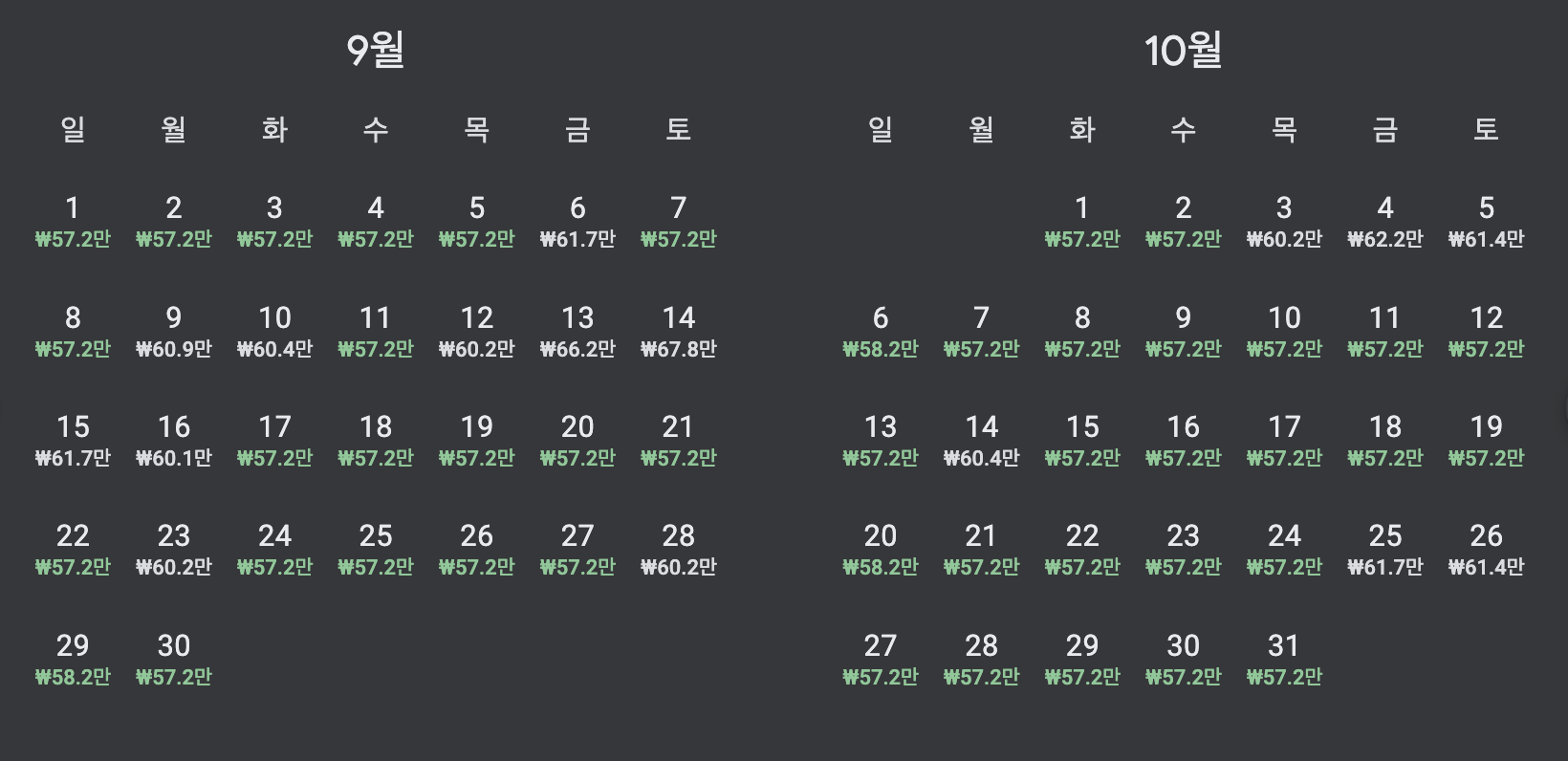Select October 25 with ₩61.7만 price
This screenshot has width=1568, height=761.
tap(1384, 548)
